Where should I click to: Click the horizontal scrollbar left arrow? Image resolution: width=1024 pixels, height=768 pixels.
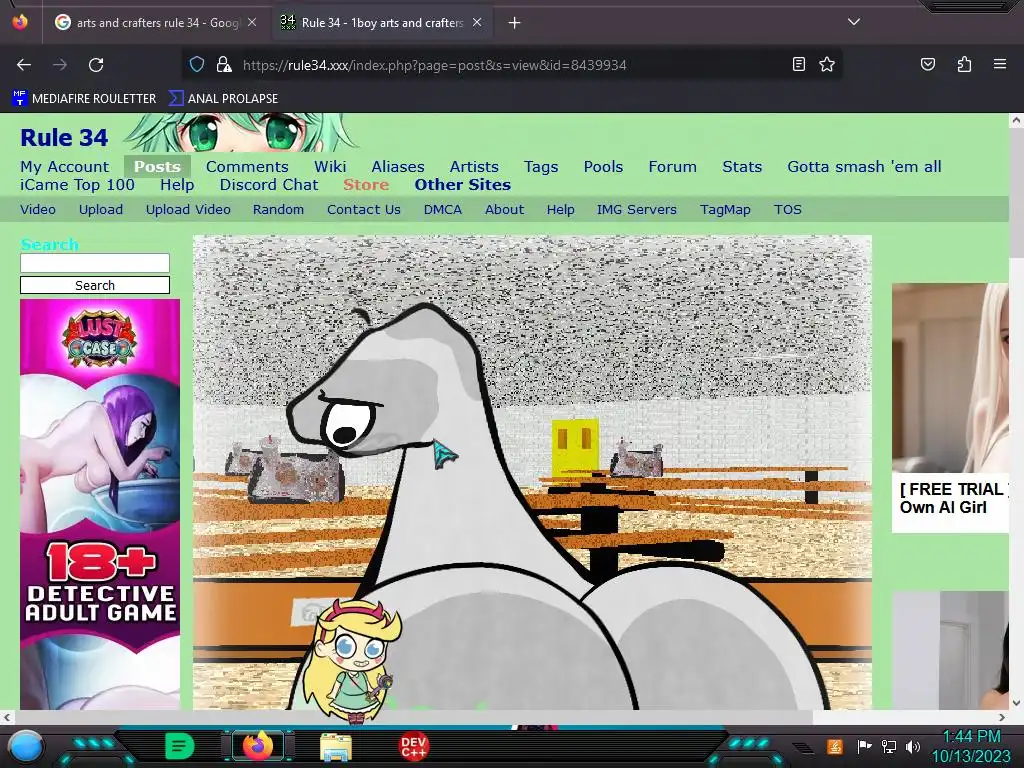click(x=7, y=718)
